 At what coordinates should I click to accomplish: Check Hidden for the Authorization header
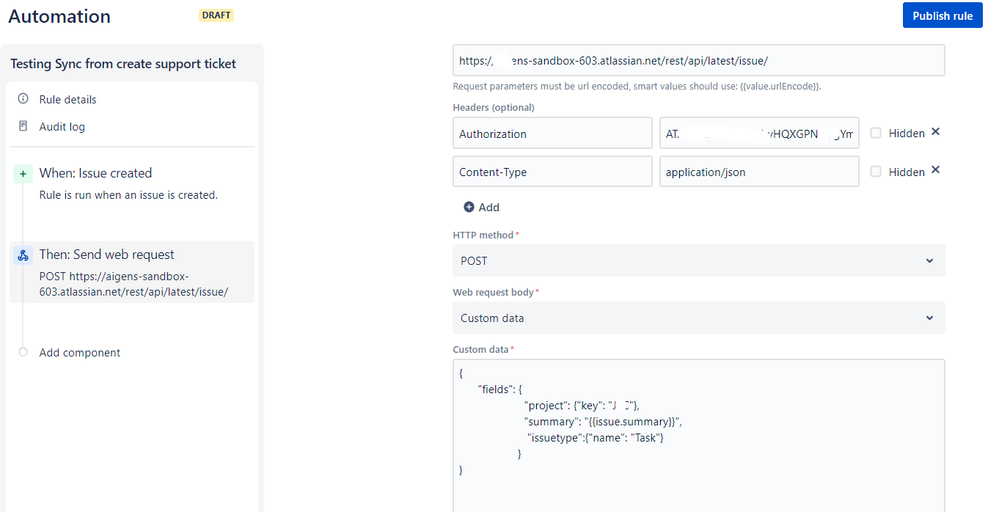876,133
